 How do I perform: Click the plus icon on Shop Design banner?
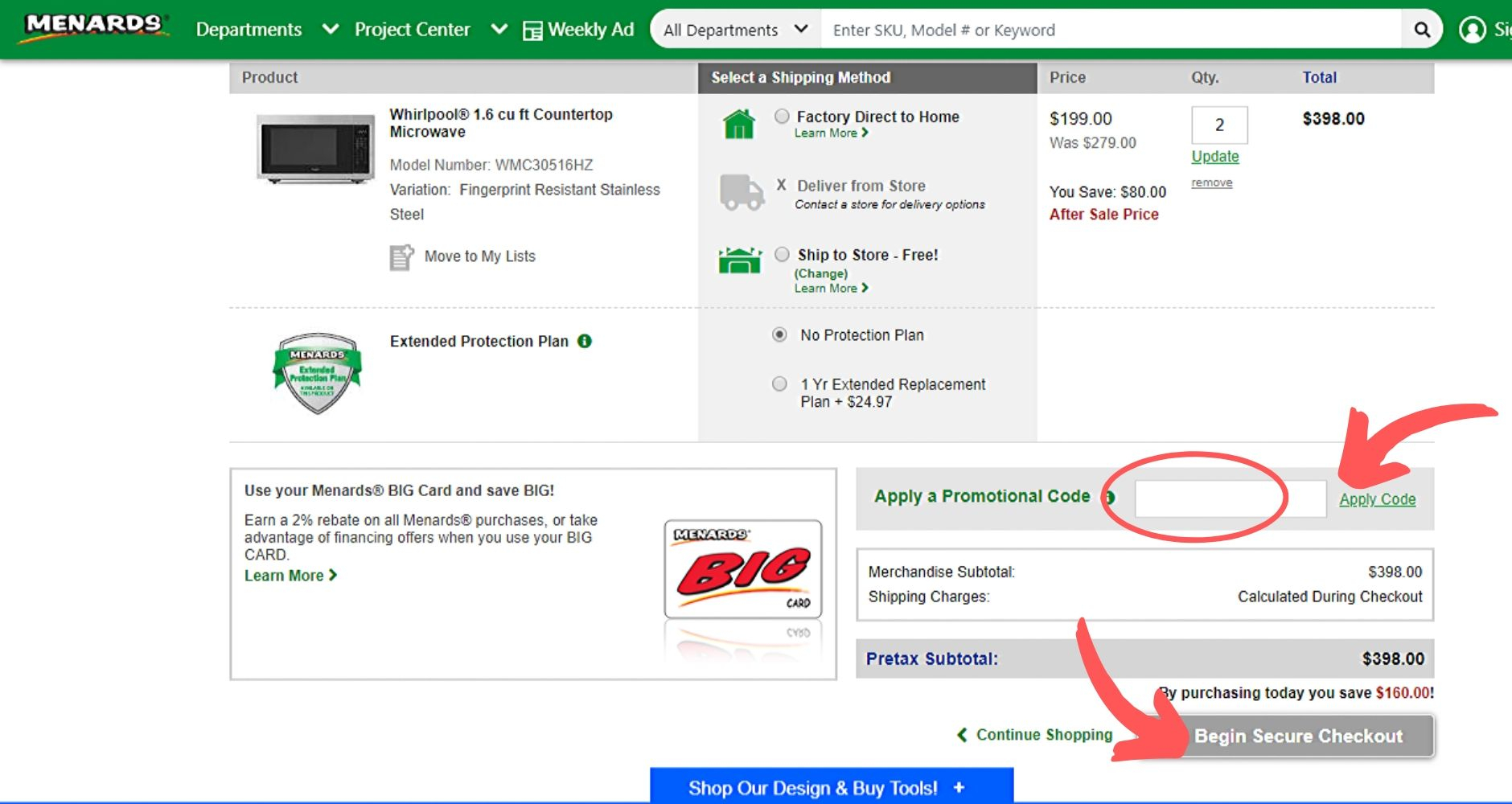(959, 788)
